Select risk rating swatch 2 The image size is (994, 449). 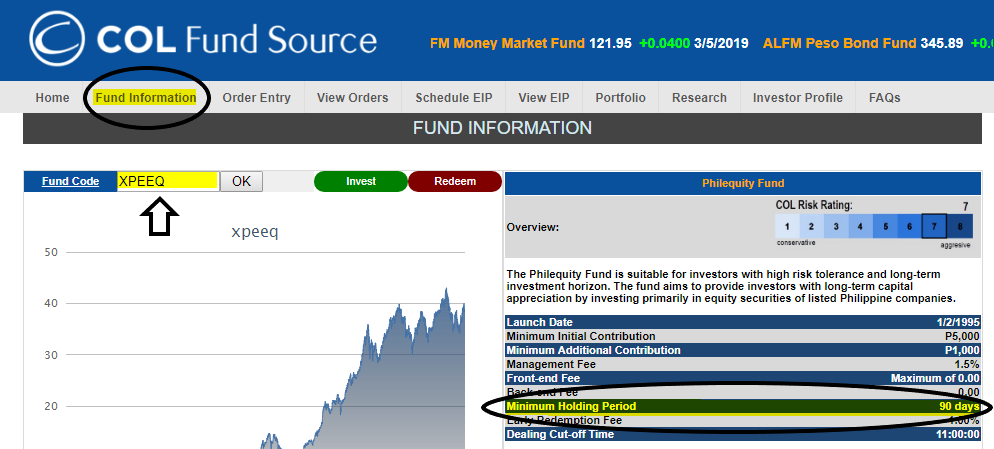click(x=811, y=226)
